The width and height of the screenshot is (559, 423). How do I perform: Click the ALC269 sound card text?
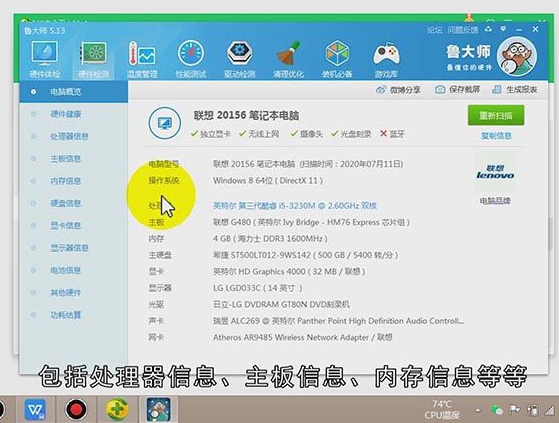pyautogui.click(x=338, y=321)
